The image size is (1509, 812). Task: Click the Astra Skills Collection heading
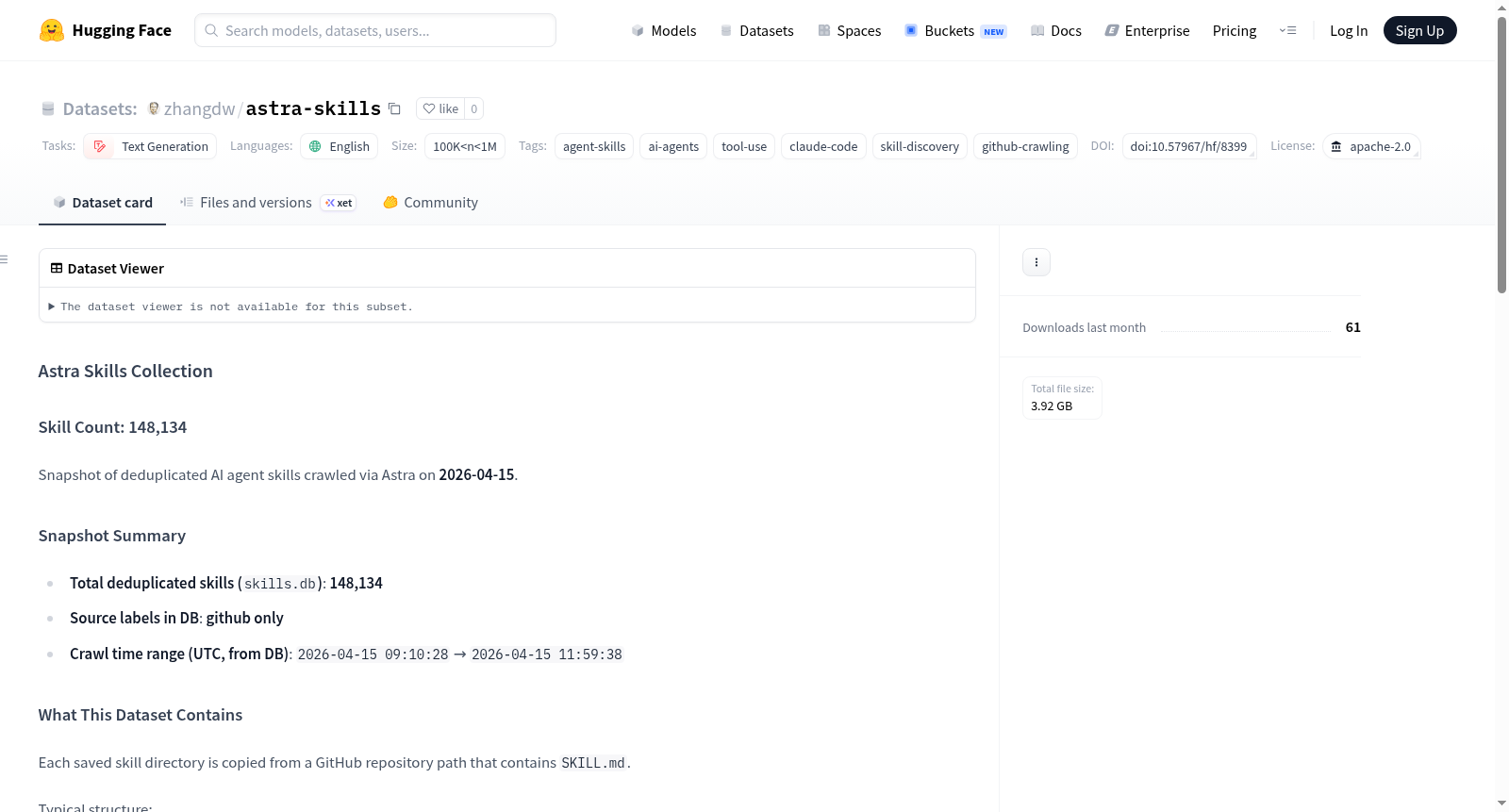[x=125, y=372]
